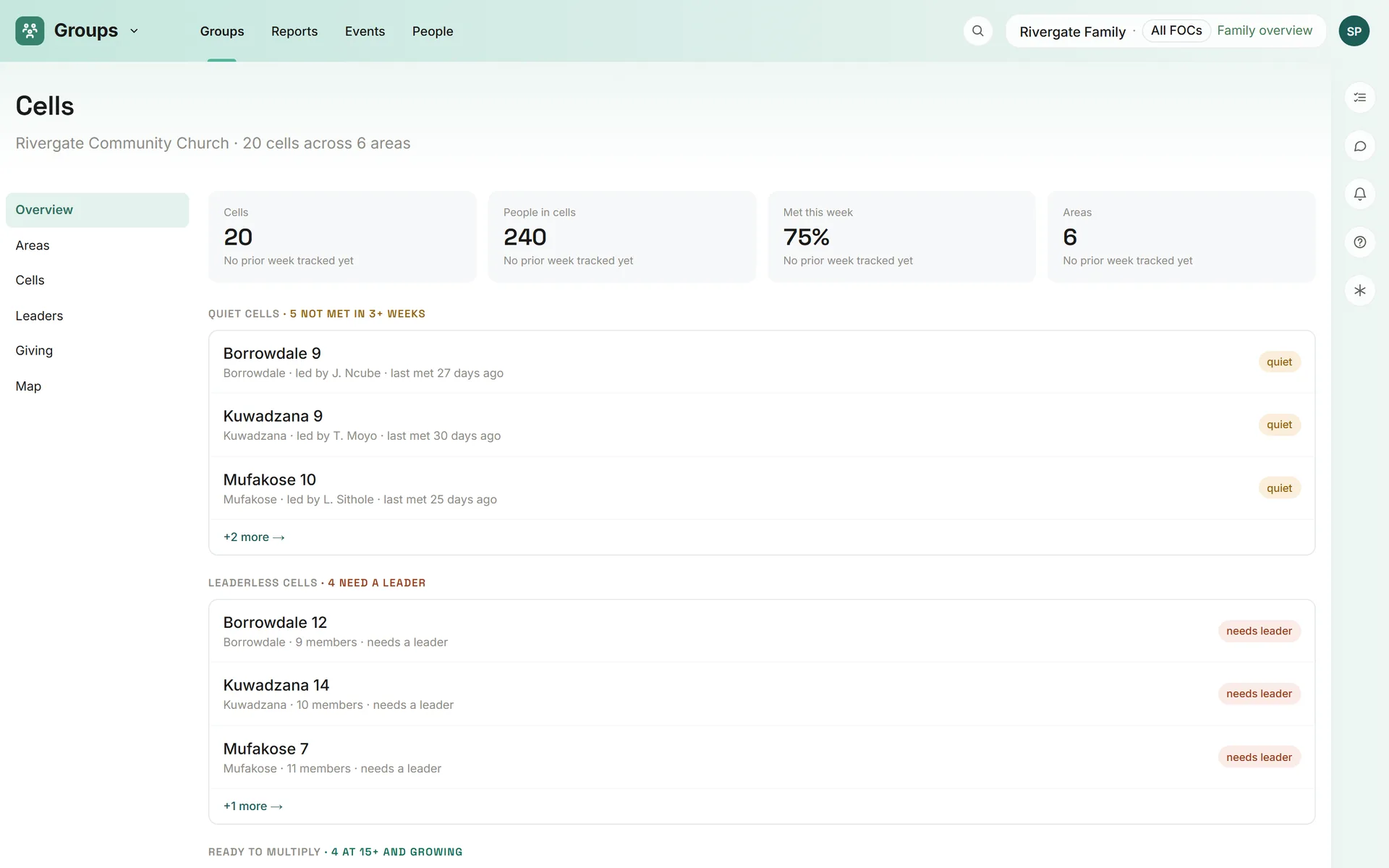1389x868 pixels.
Task: Open the help question mark icon
Action: click(1359, 242)
